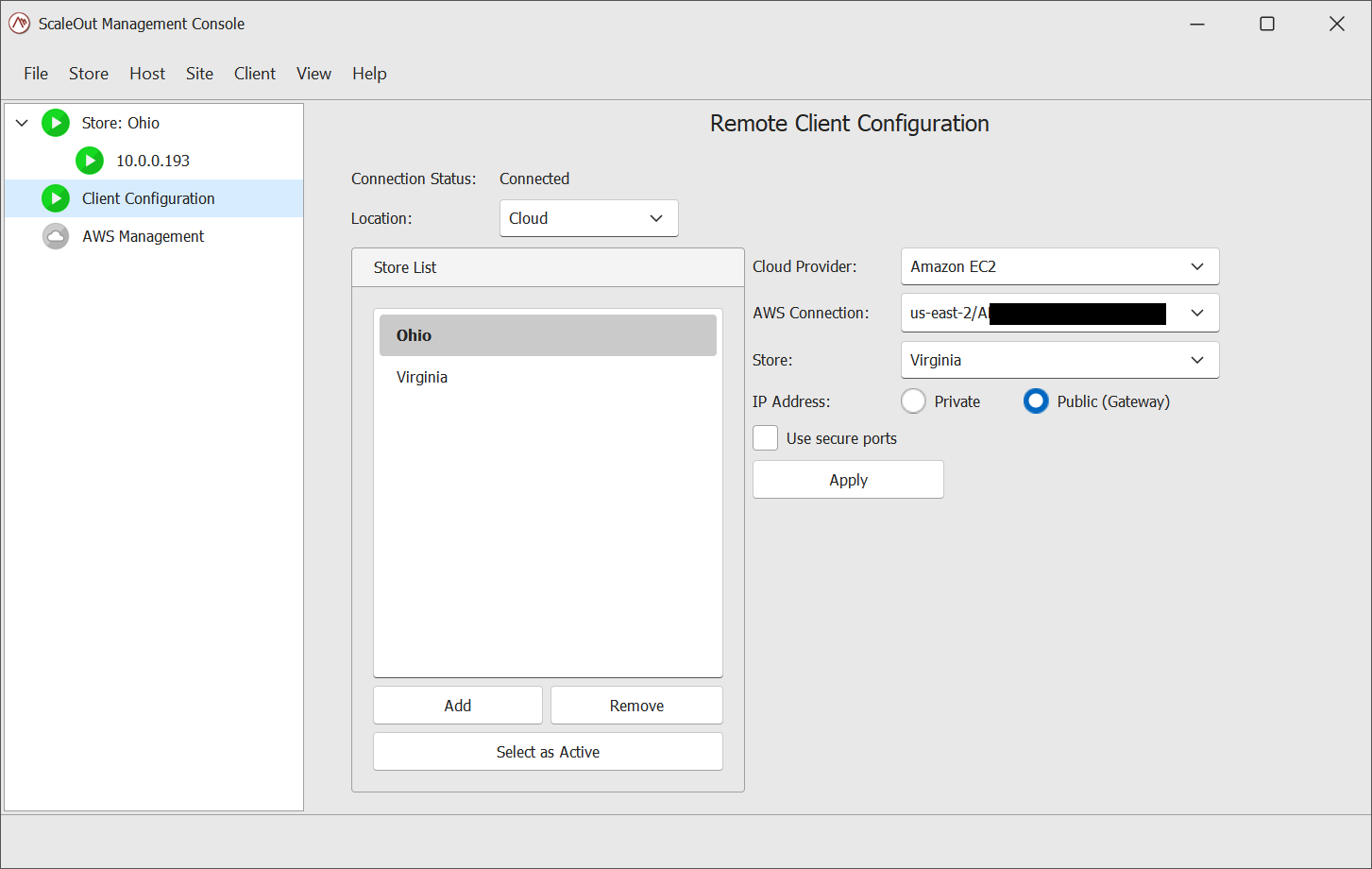Click the Apply button
The image size is (1372, 869).
[x=848, y=480]
